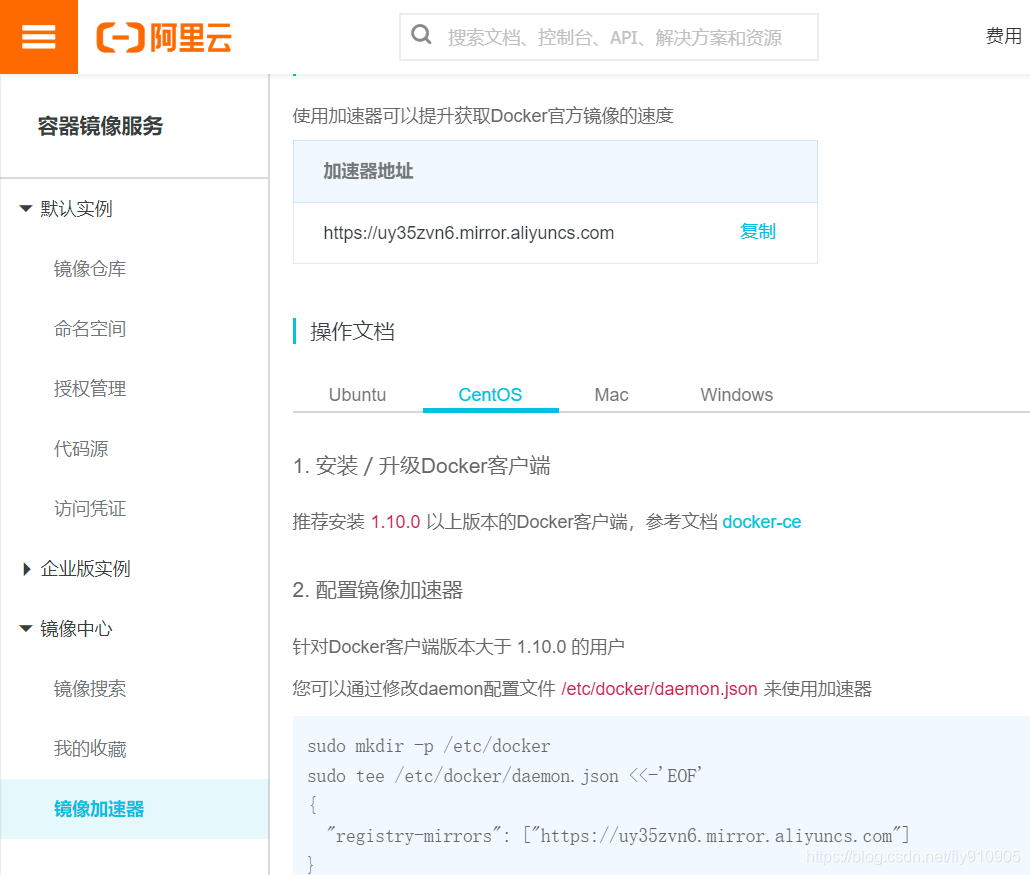Click the 容器镜像服务 heading
Viewport: 1030px width, 875px height.
pyautogui.click(x=100, y=126)
